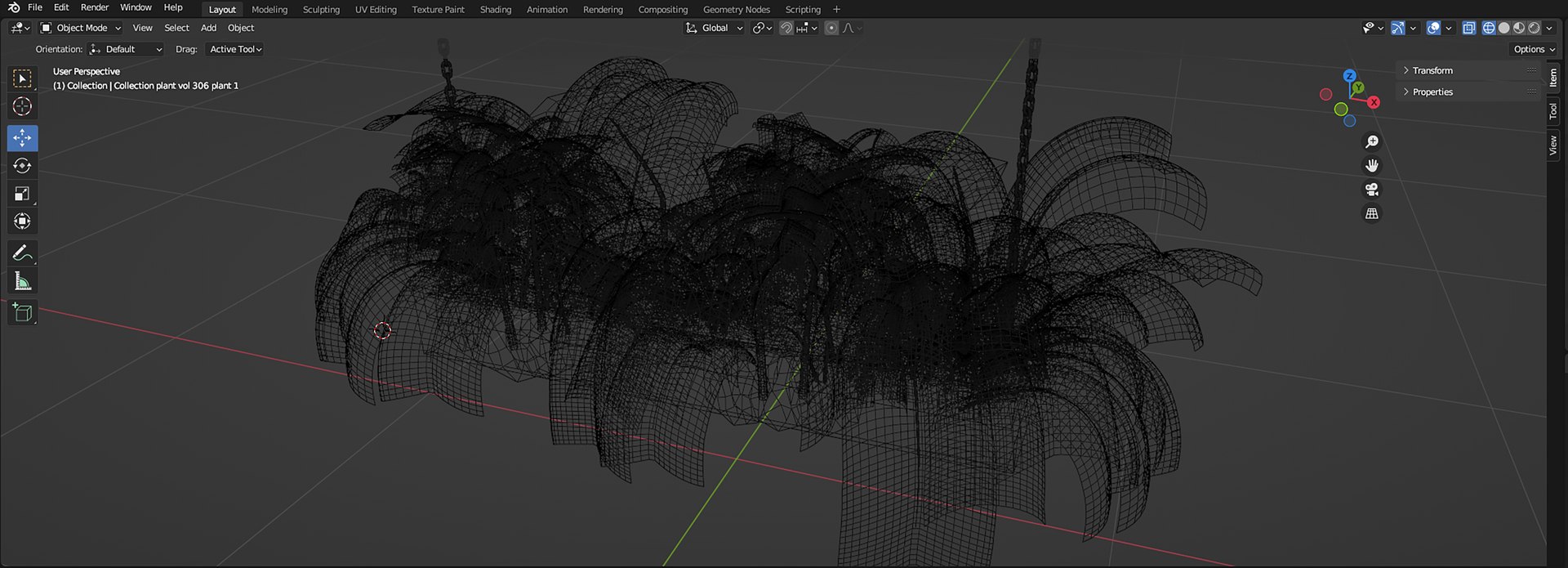Open the overlays options dropdown arrow
Image resolution: width=1568 pixels, height=568 pixels.
click(x=1449, y=28)
